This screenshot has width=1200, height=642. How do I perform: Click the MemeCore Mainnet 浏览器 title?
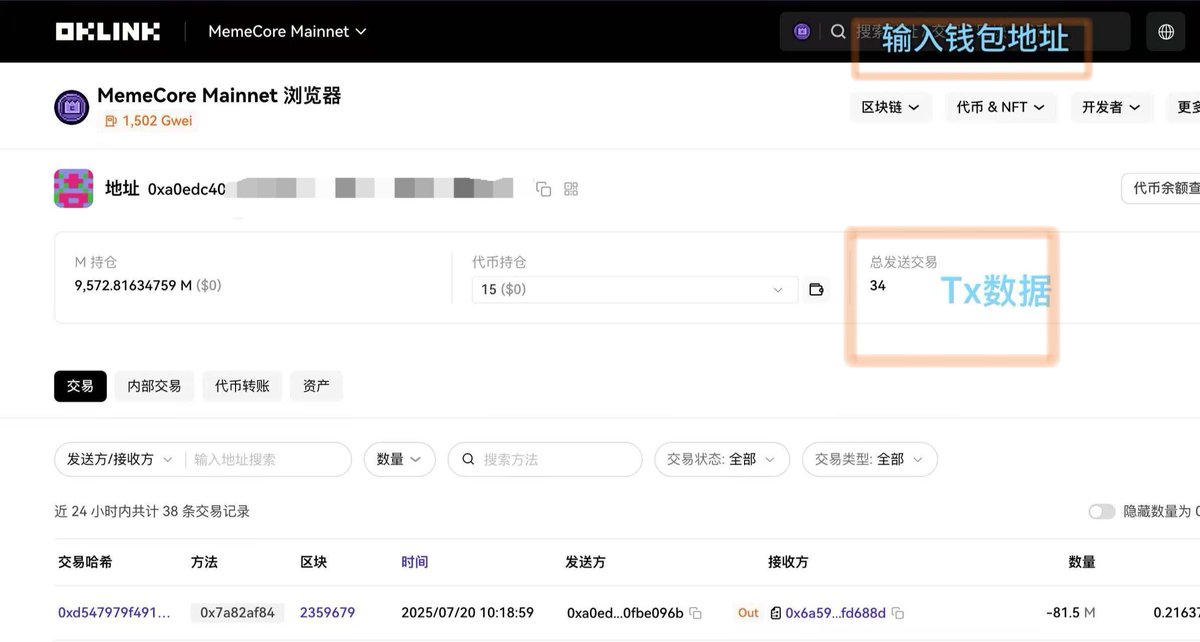click(x=219, y=96)
